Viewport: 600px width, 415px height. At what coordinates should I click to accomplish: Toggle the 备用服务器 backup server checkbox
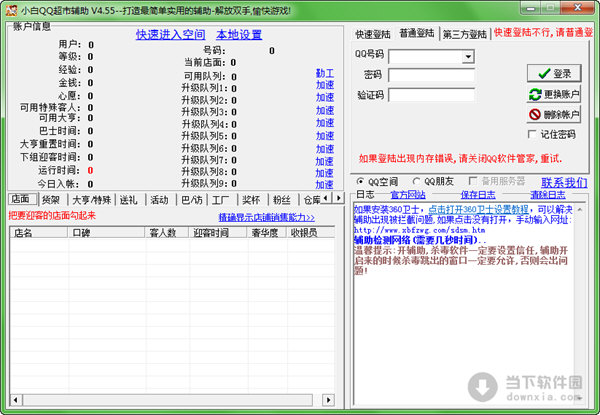473,181
